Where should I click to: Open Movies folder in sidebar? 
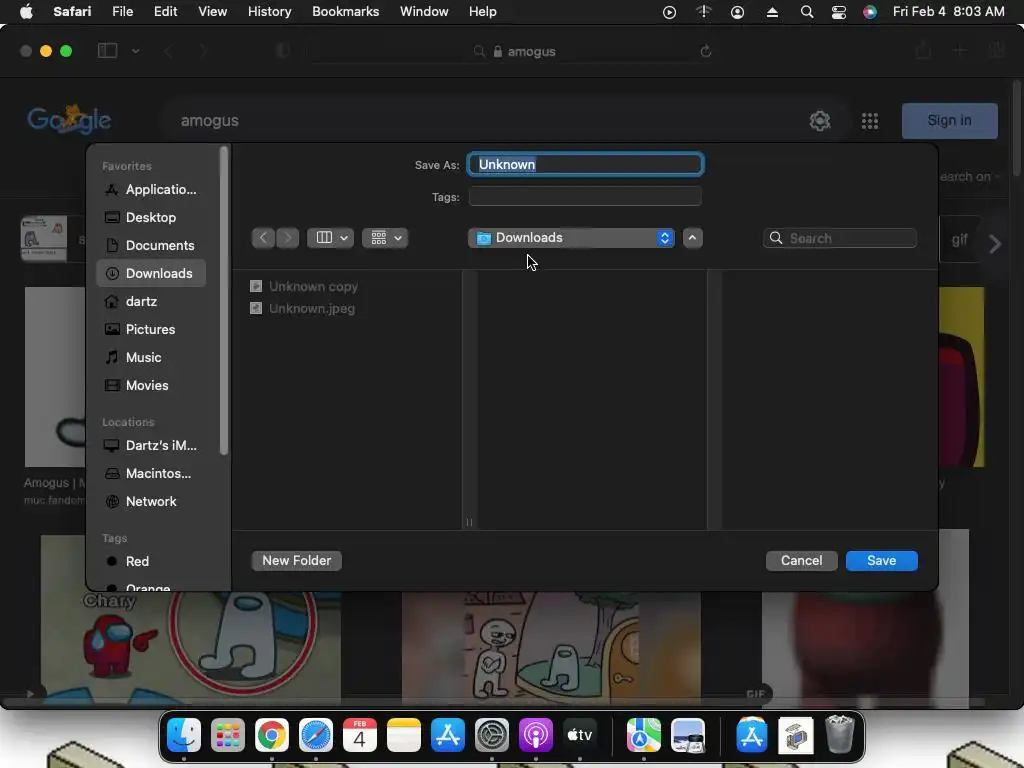(x=151, y=386)
